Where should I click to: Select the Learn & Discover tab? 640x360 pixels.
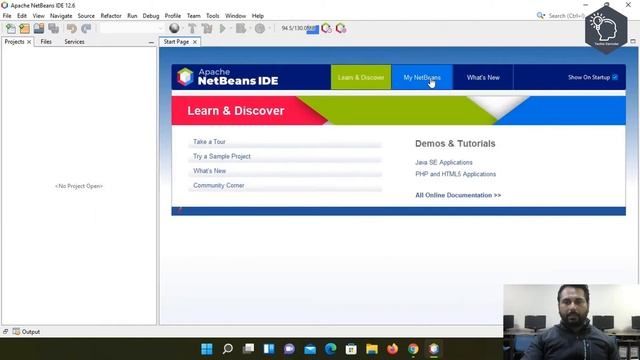coord(361,77)
